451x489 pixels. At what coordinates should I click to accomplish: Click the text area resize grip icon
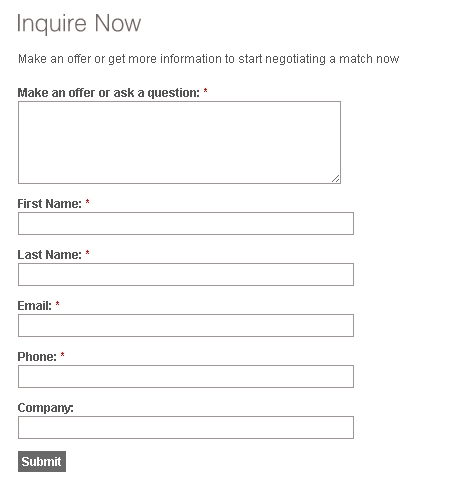pyautogui.click(x=336, y=179)
